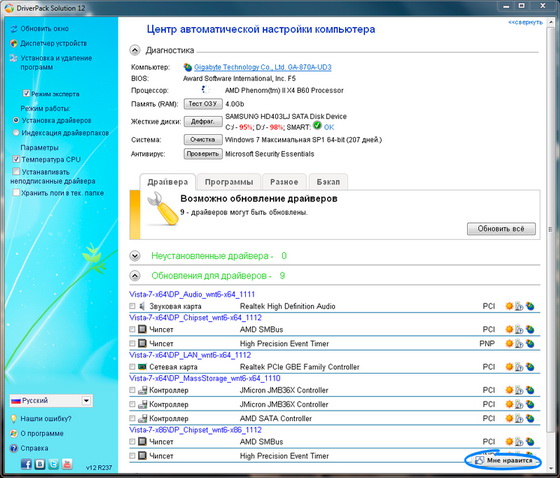Switch to the Программы tab
Image resolution: width=560 pixels, height=478 pixels.
[x=229, y=182]
